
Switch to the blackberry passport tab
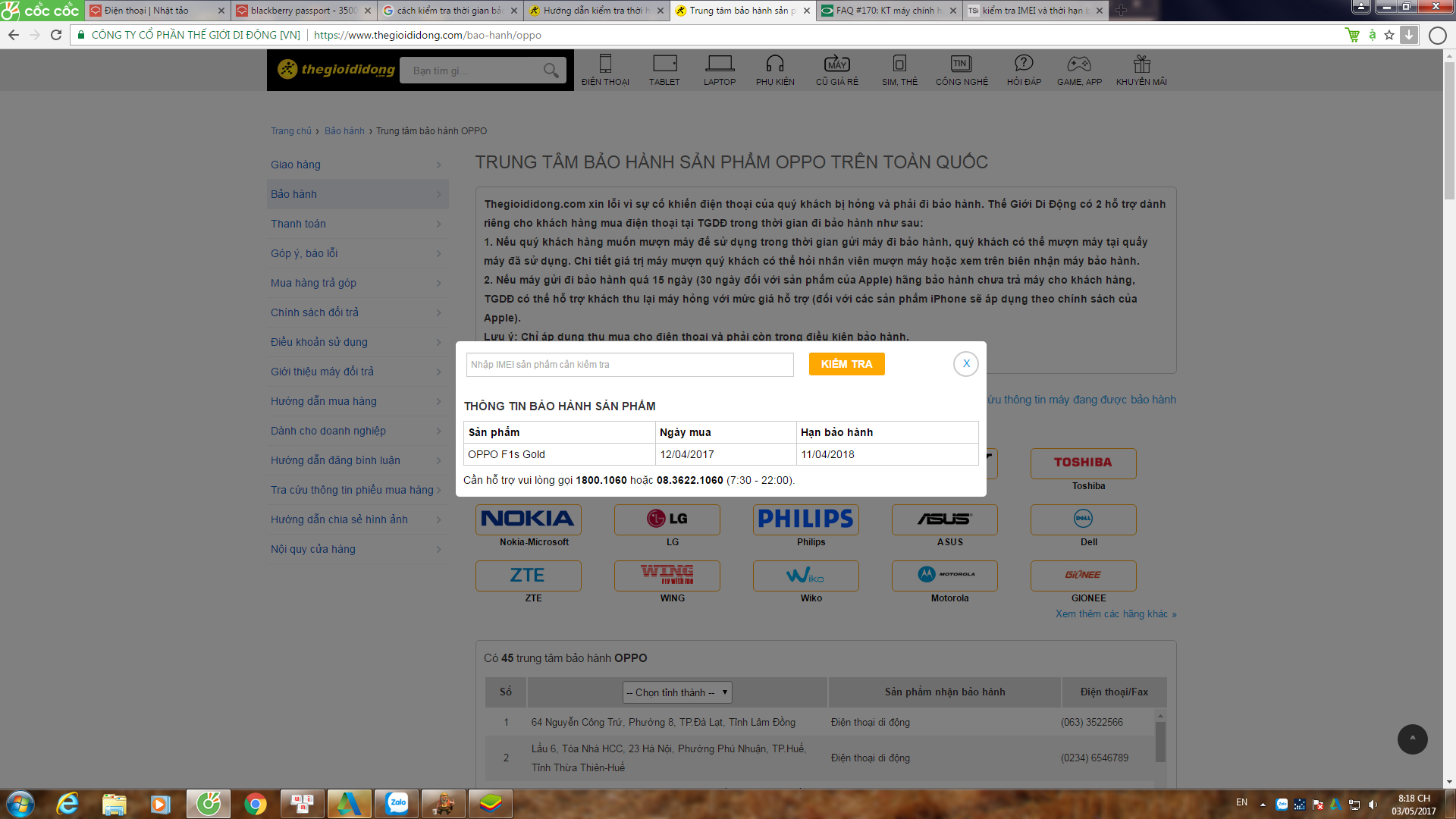coord(303,11)
